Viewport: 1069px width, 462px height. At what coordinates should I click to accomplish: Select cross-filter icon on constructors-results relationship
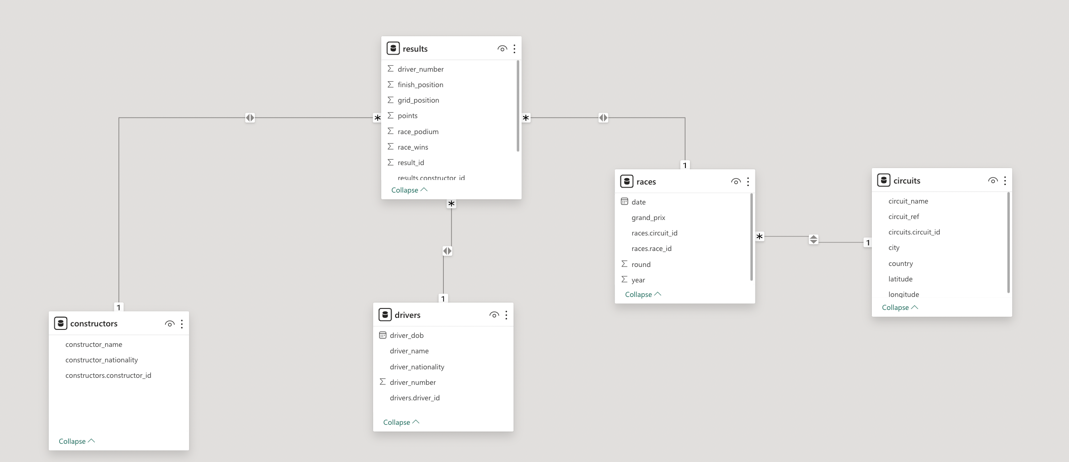(x=250, y=118)
